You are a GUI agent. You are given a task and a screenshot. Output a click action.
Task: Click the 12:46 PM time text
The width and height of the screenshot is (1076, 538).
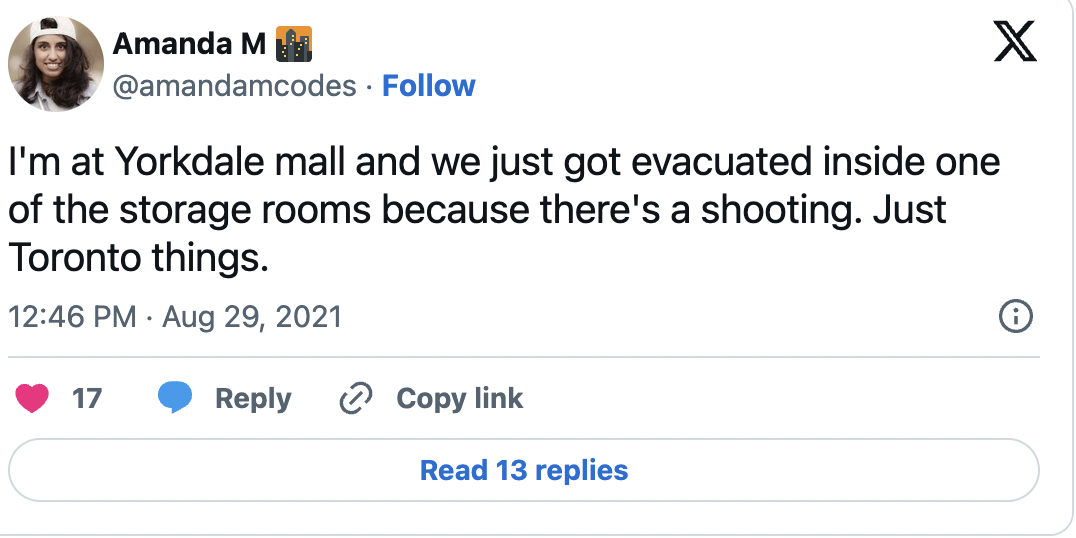pos(72,318)
